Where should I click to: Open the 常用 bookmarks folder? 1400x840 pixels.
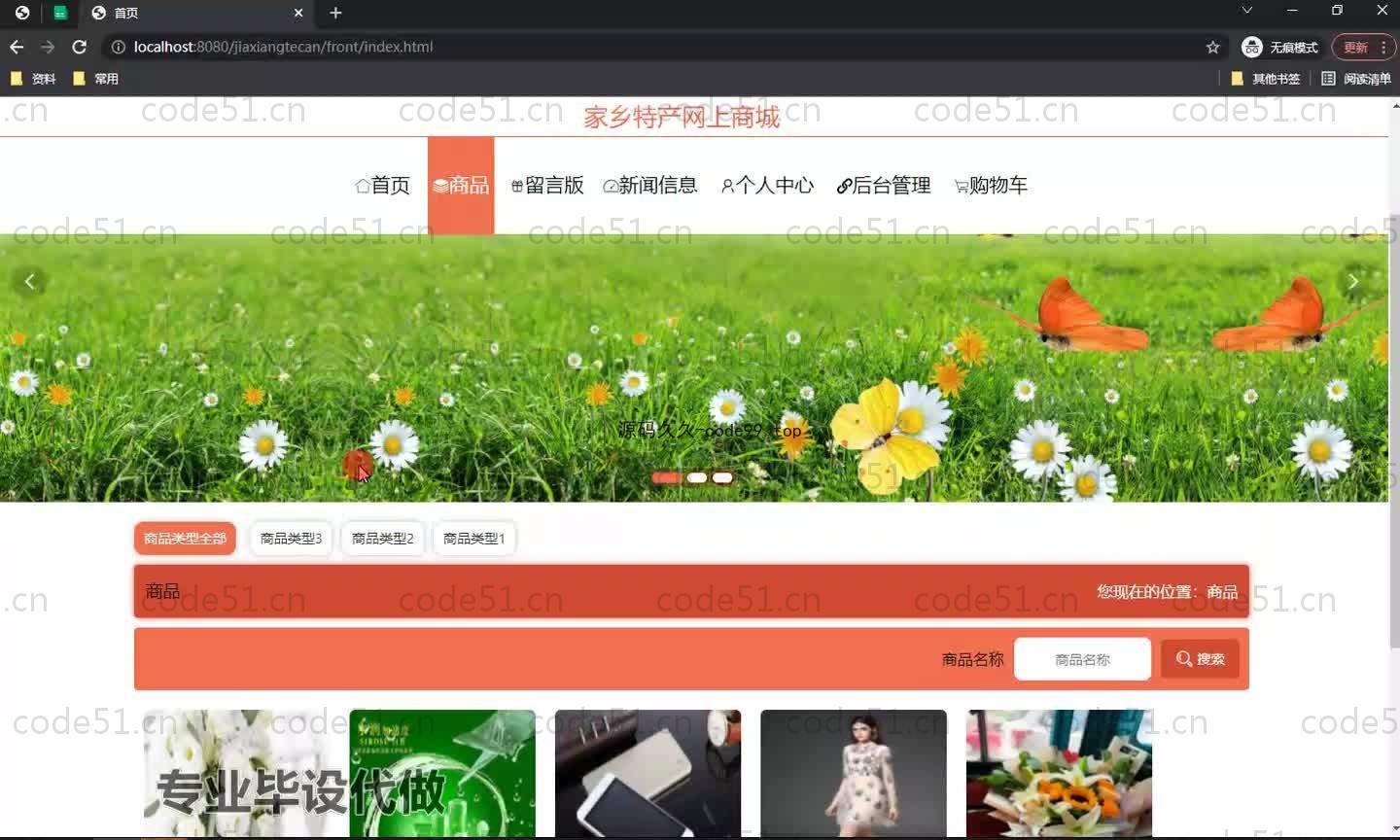click(95, 79)
